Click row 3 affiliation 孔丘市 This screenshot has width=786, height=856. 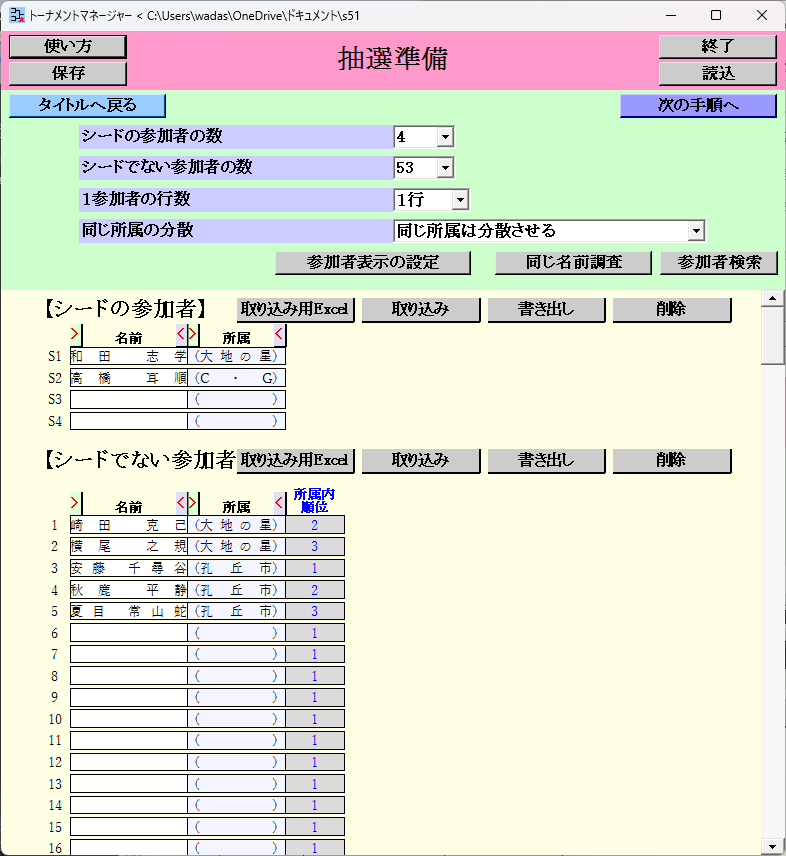pyautogui.click(x=236, y=568)
